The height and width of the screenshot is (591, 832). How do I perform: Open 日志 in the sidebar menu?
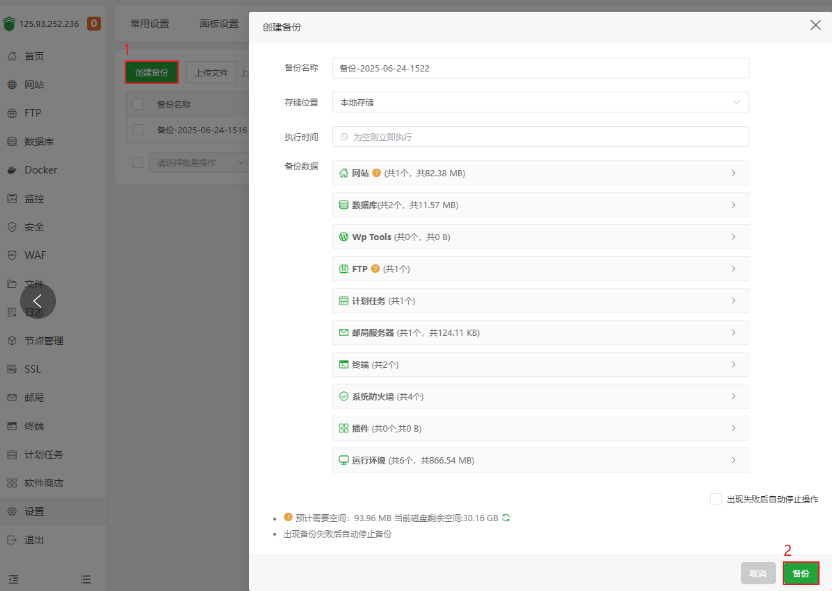(x=34, y=312)
